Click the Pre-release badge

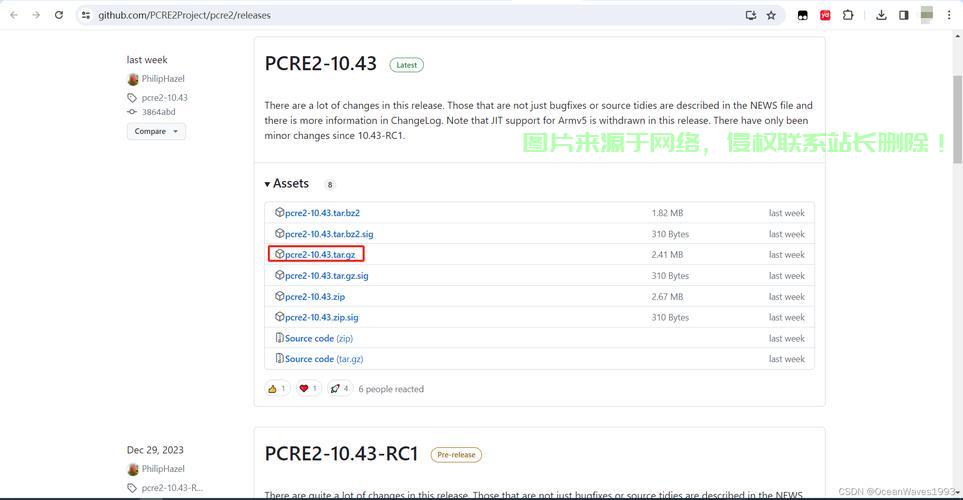[456, 455]
